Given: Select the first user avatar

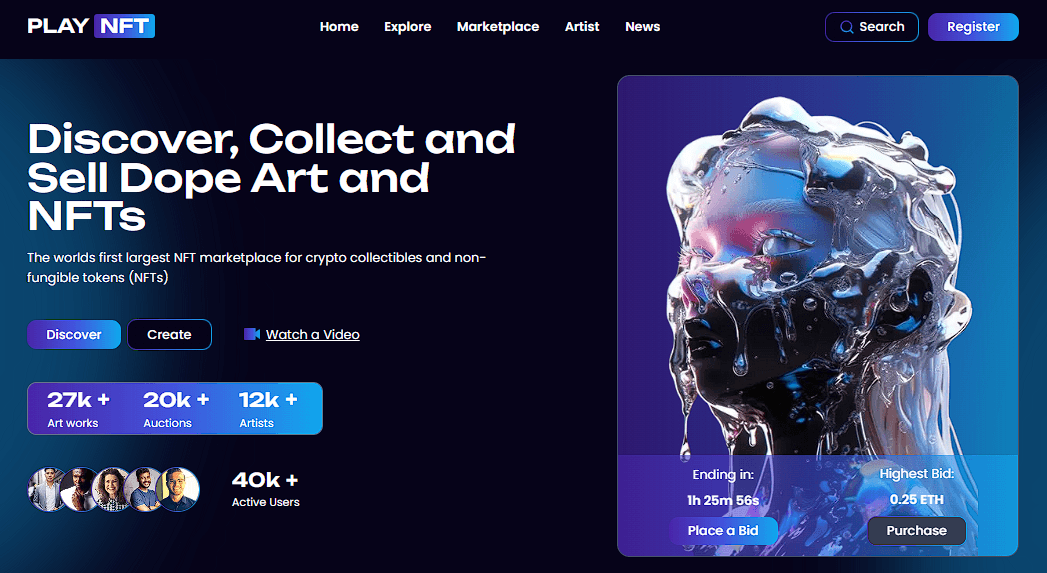Looking at the screenshot, I should (47, 490).
